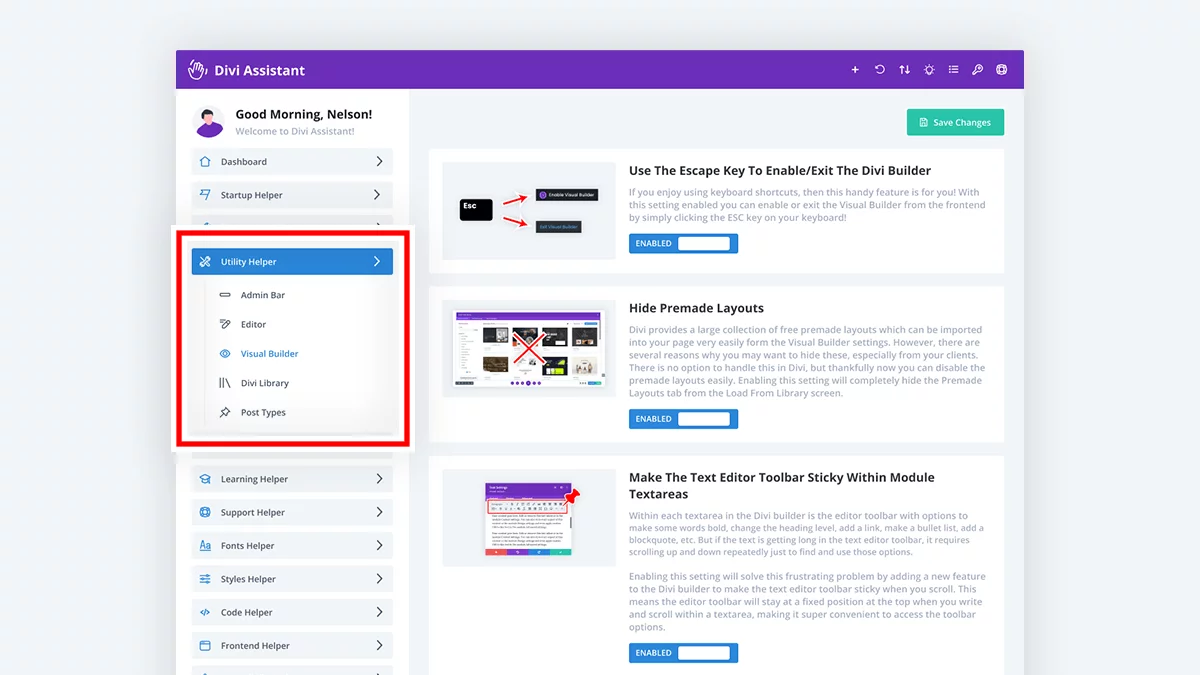
Task: Expand the Dashboard chevron arrow
Action: tap(379, 161)
